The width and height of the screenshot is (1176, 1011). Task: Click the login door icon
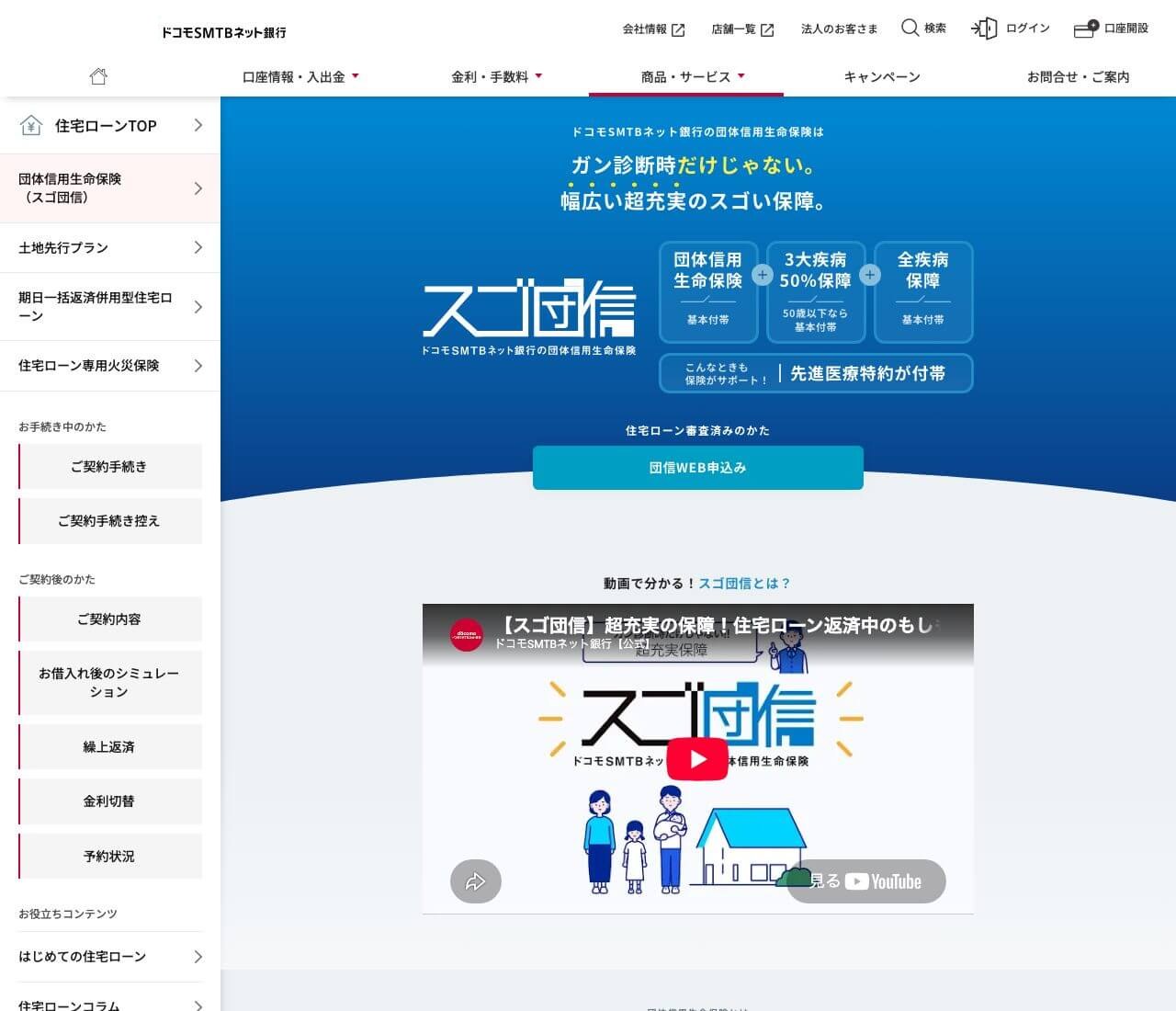[984, 28]
